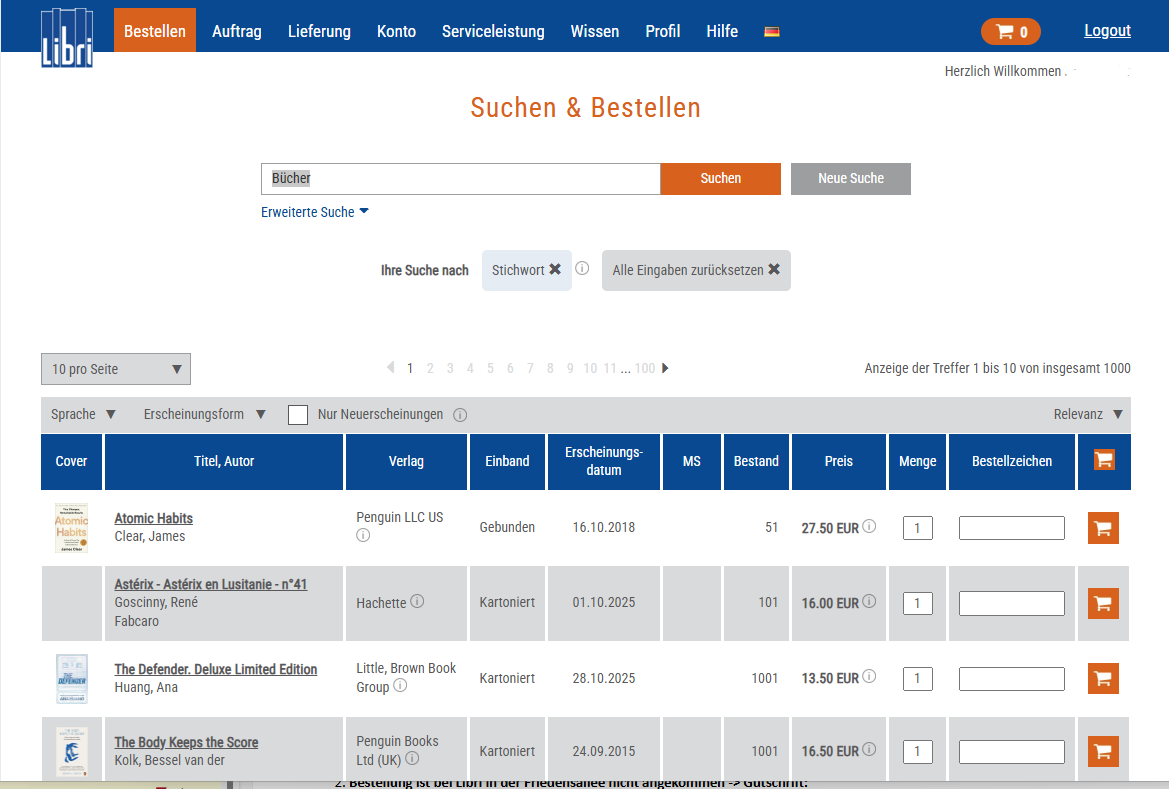This screenshot has width=1169, height=789.
Task: Enable Nur Neuerscheinungen checkbox
Action: tap(297, 415)
